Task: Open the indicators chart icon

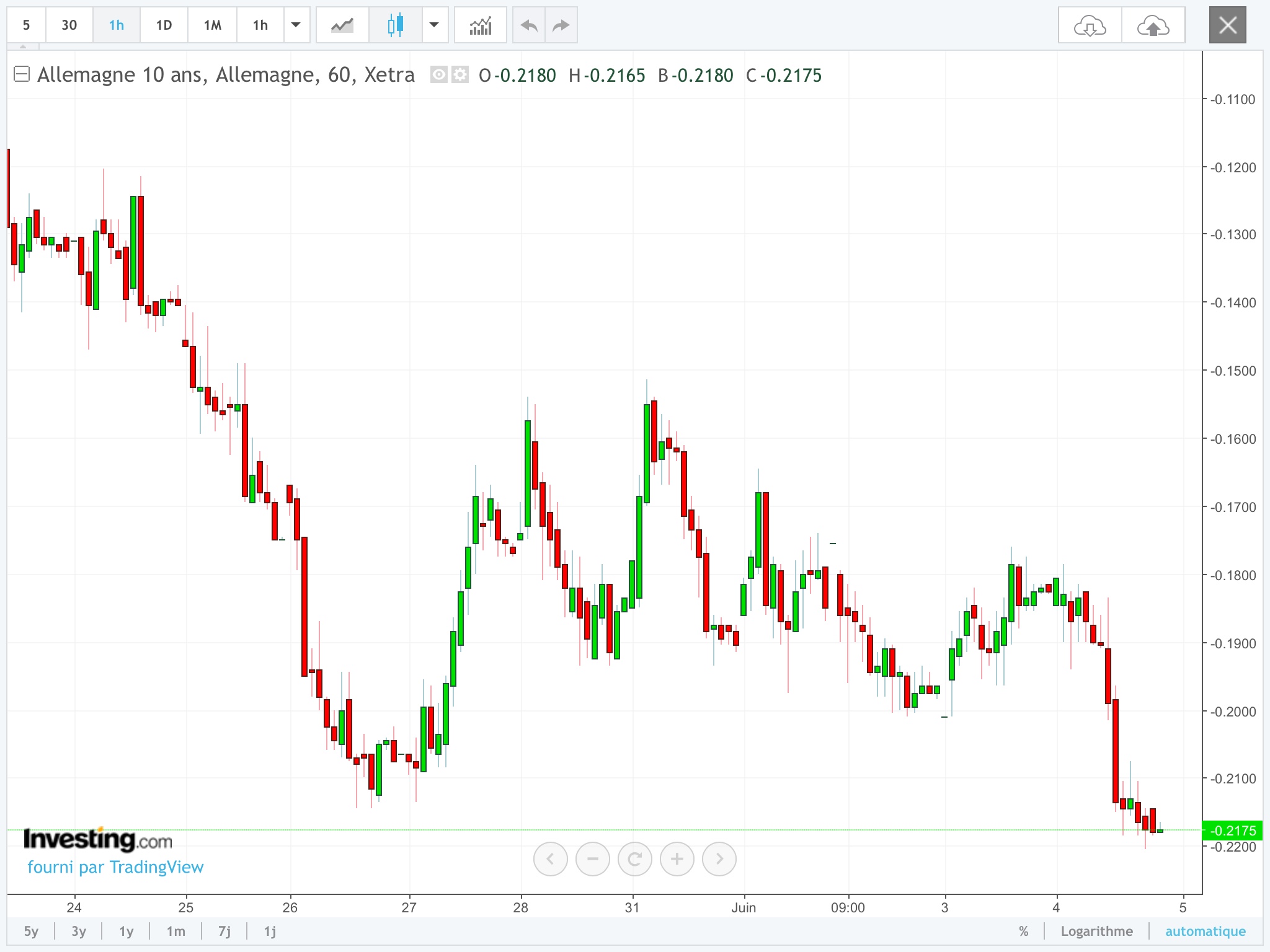Action: coord(481,25)
